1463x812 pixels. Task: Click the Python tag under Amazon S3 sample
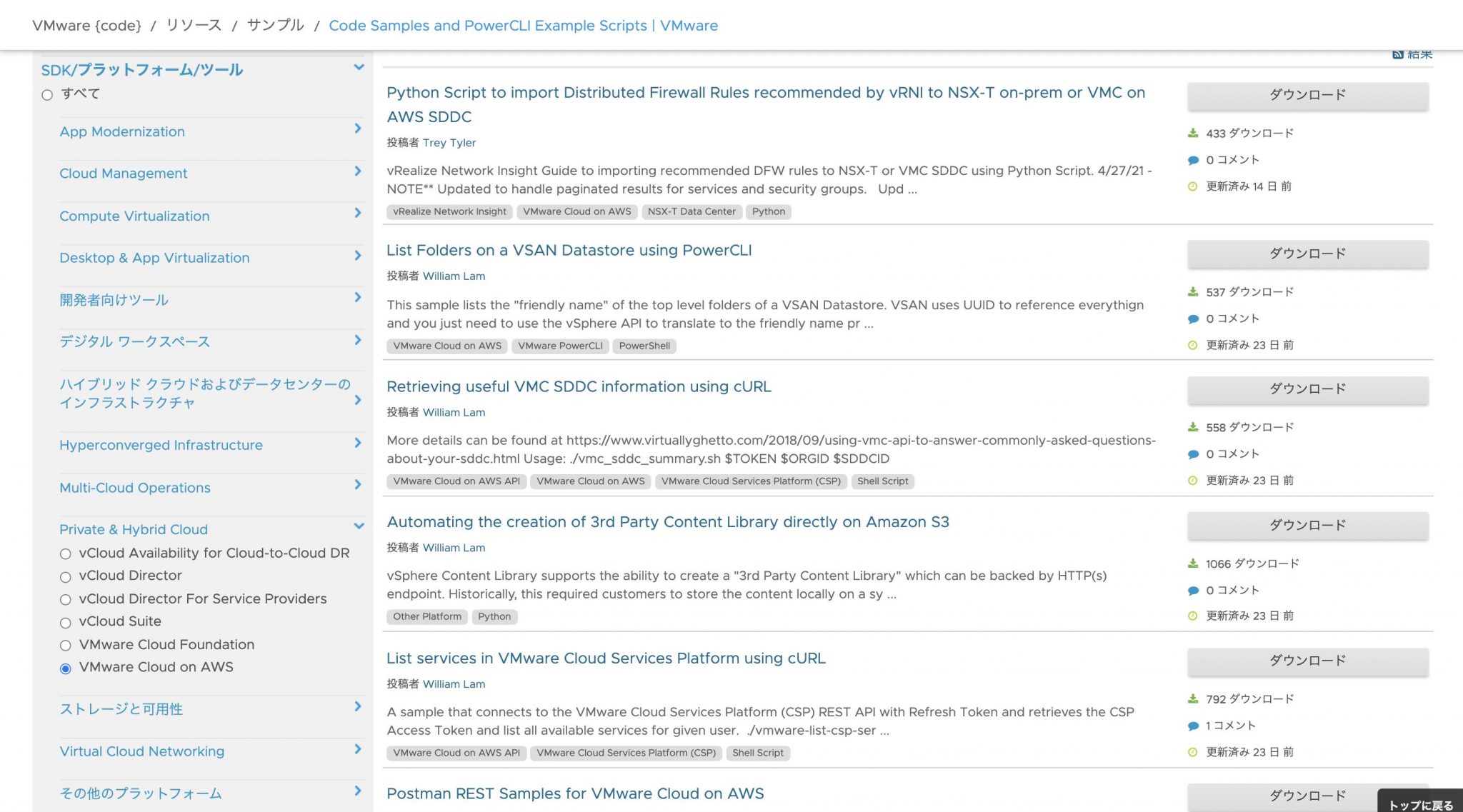pos(494,616)
